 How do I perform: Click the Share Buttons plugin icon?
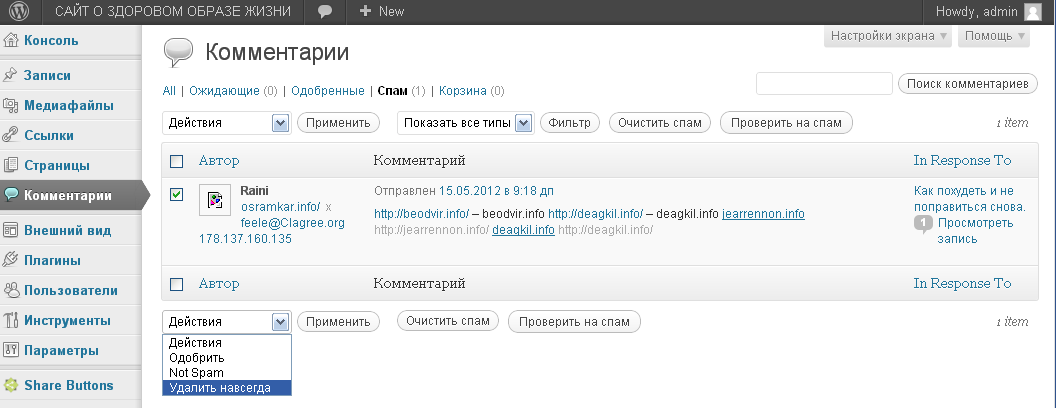pos(11,386)
